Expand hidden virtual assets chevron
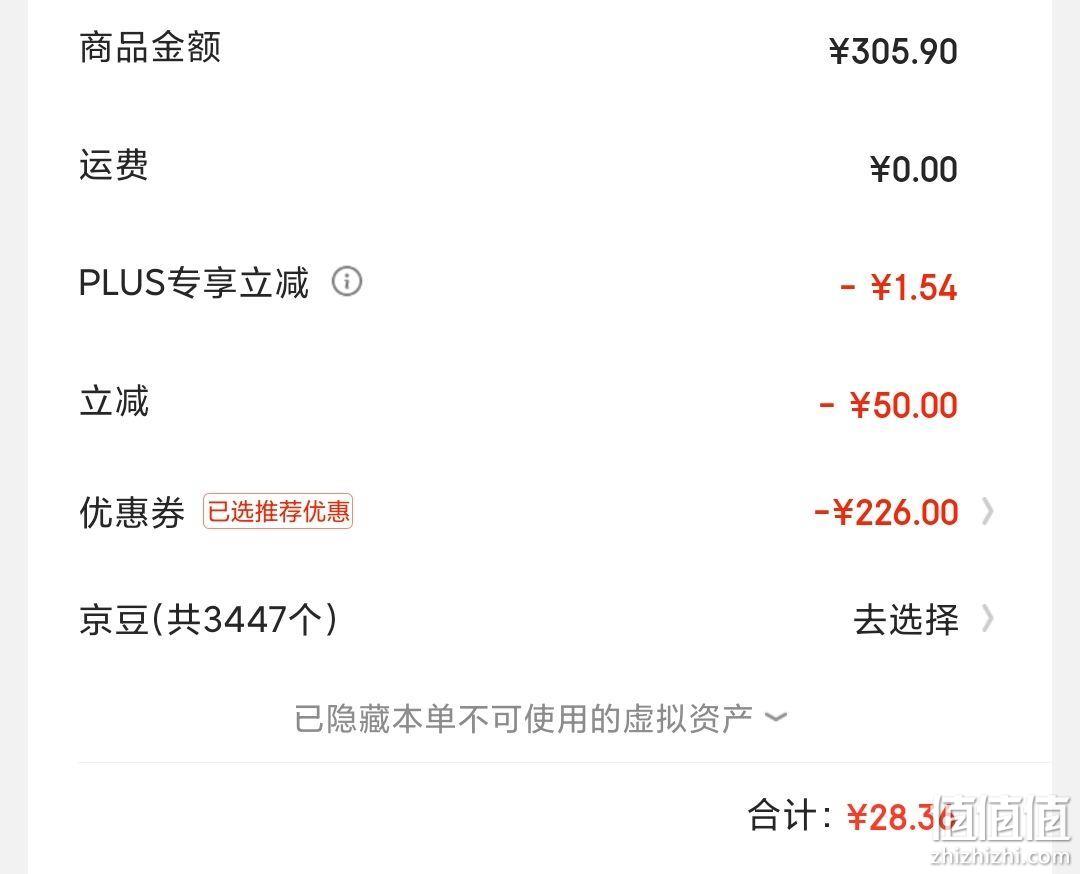The width and height of the screenshot is (1080, 874). [x=776, y=717]
